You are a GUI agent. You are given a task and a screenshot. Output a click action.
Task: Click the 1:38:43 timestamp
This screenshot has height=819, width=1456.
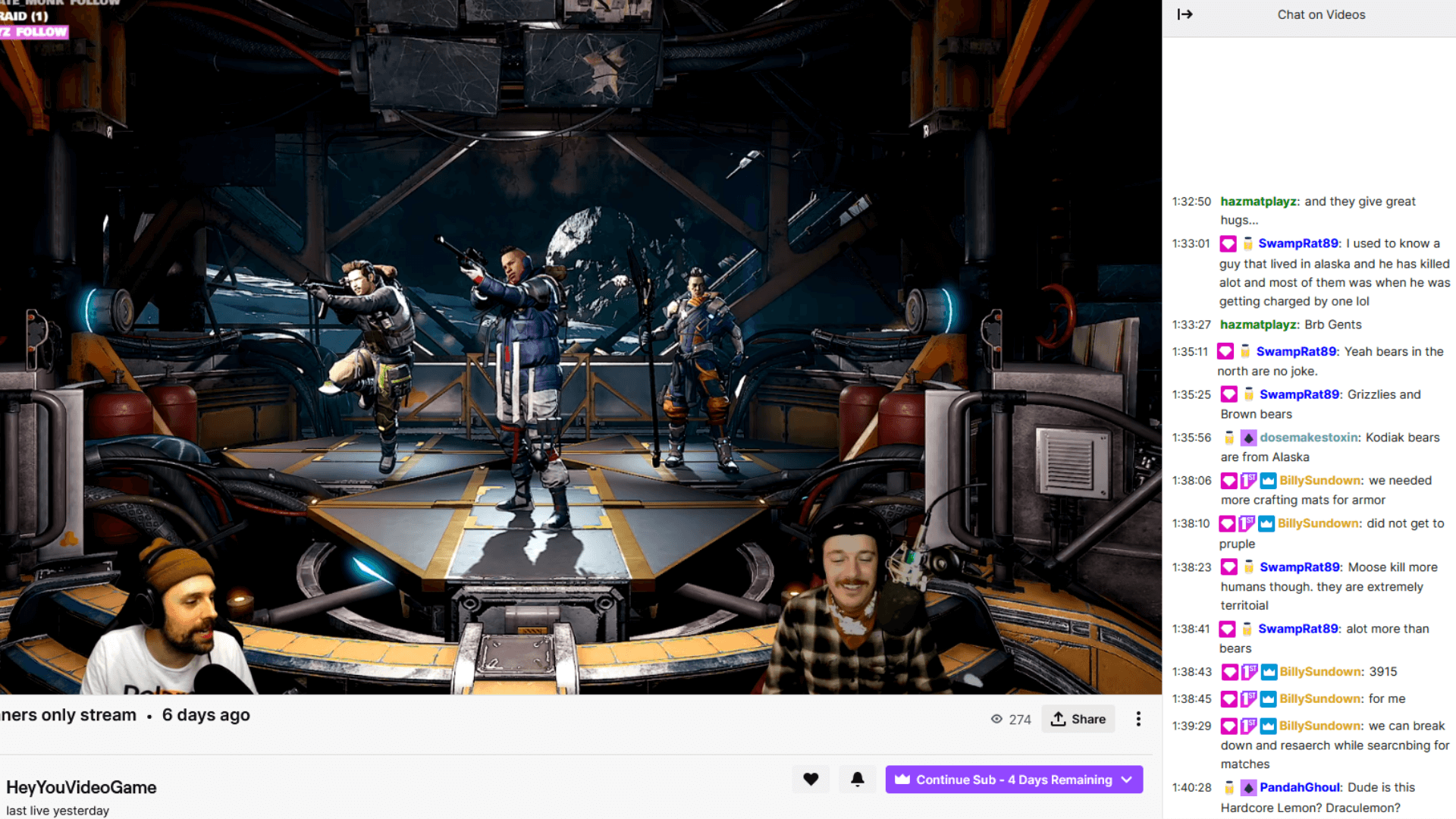[x=1191, y=672]
